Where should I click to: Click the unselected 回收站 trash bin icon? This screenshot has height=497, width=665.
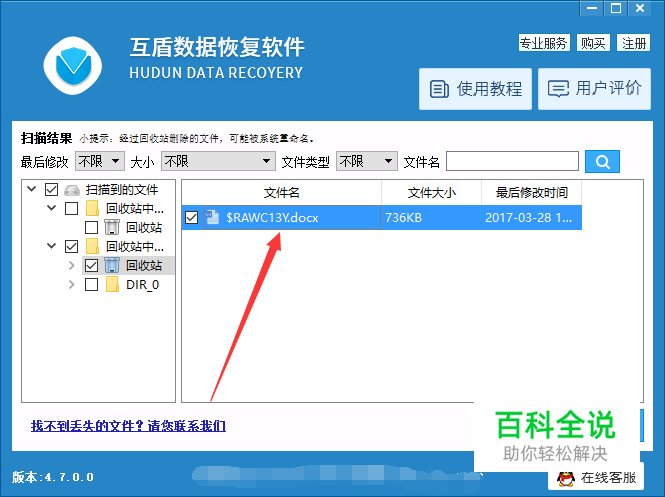[112, 227]
